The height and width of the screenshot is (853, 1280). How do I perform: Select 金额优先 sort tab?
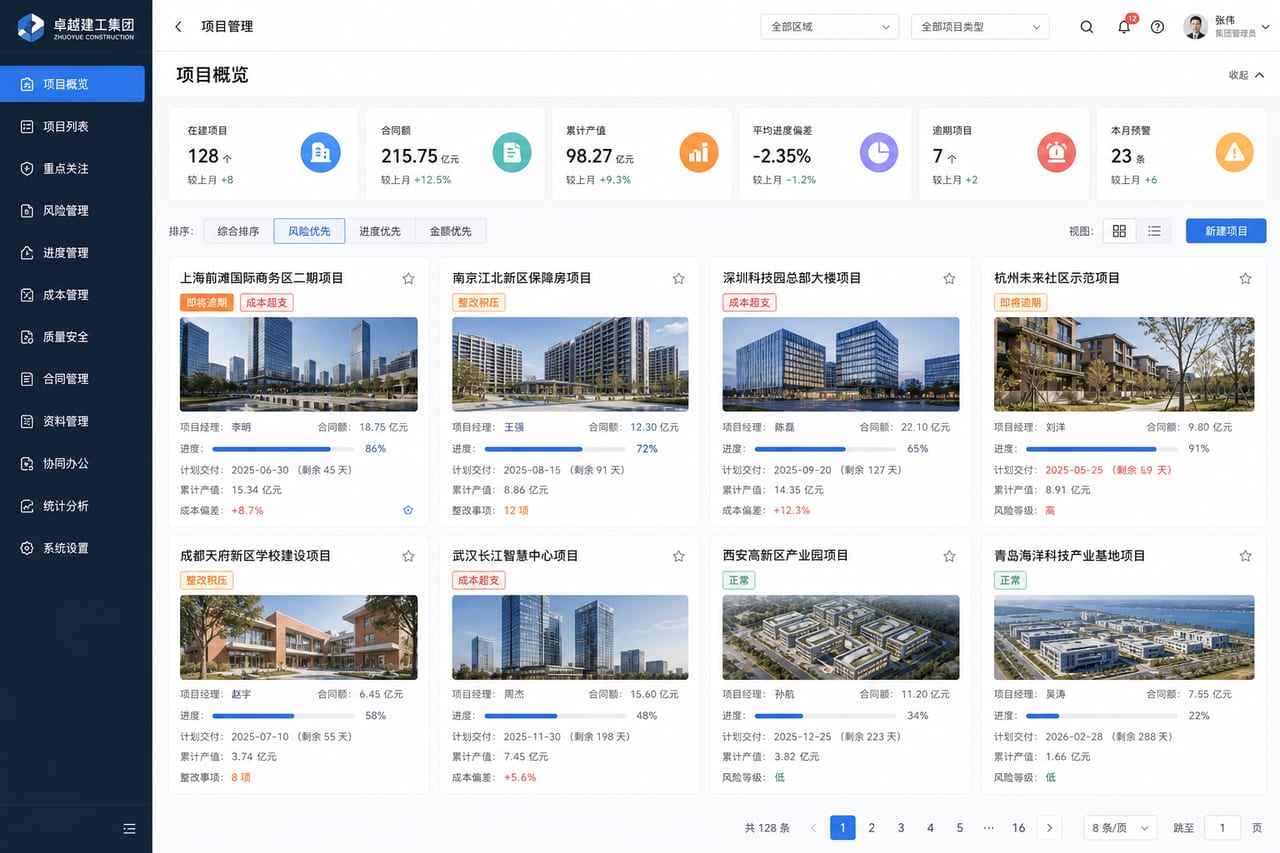point(451,231)
